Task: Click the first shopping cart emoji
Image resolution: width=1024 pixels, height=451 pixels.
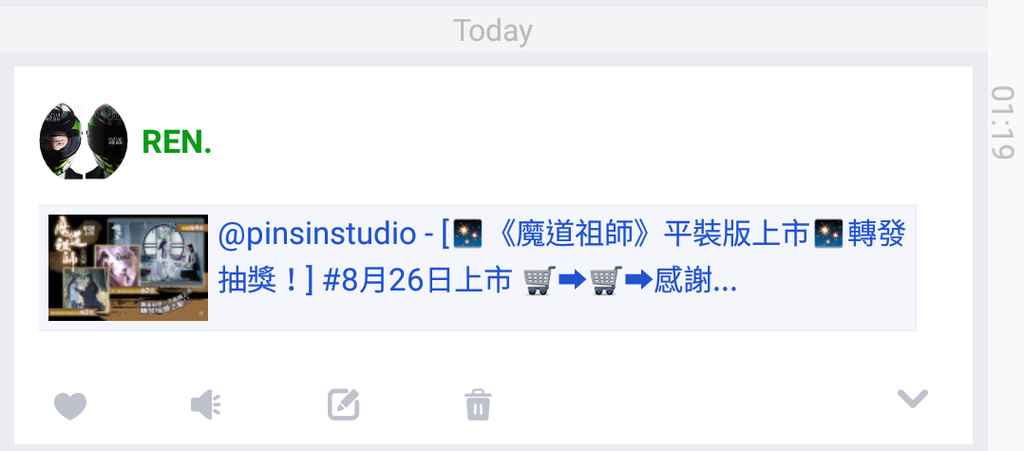Action: point(539,281)
